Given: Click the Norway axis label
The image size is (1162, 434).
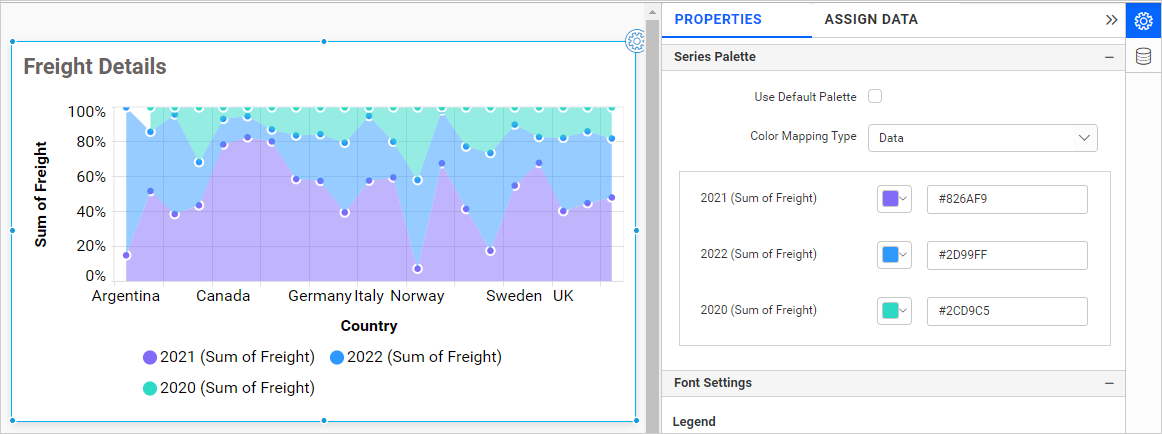Looking at the screenshot, I should (417, 296).
